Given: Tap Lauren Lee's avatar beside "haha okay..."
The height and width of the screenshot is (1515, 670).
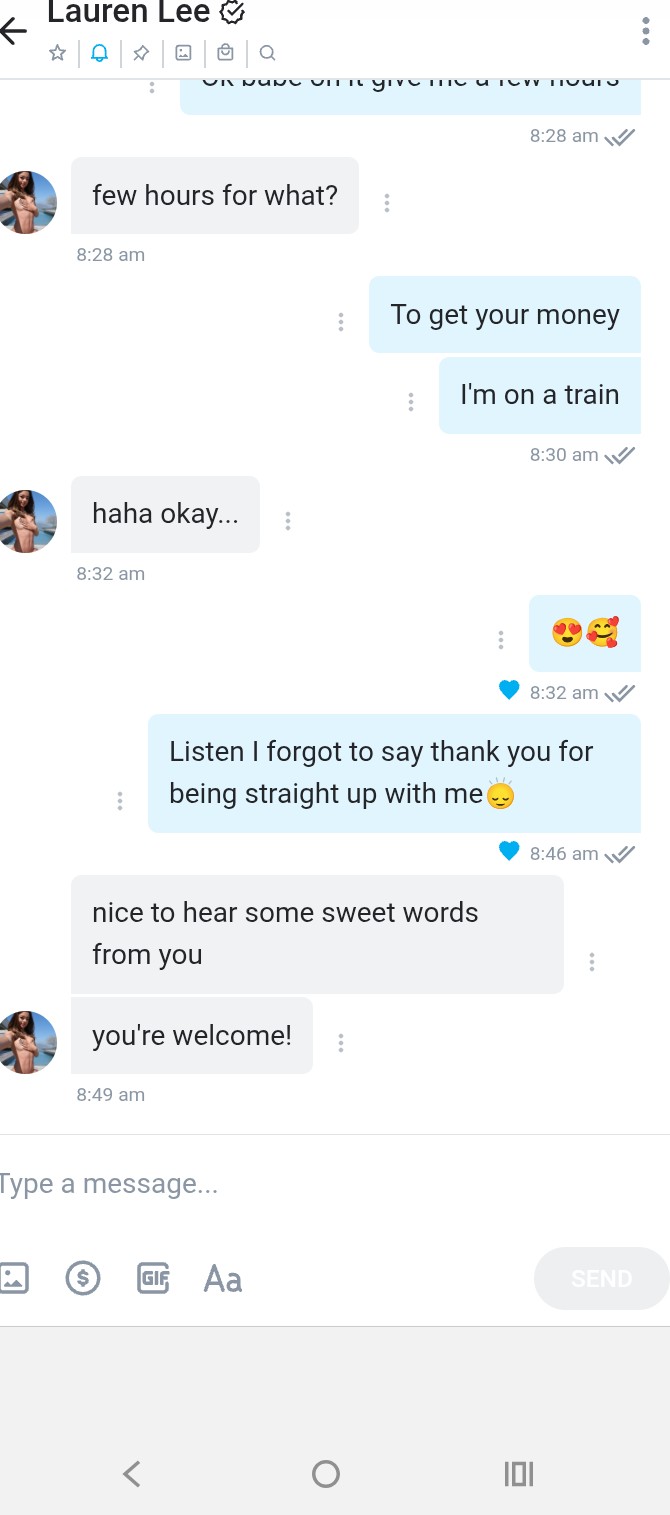Looking at the screenshot, I should (29, 522).
